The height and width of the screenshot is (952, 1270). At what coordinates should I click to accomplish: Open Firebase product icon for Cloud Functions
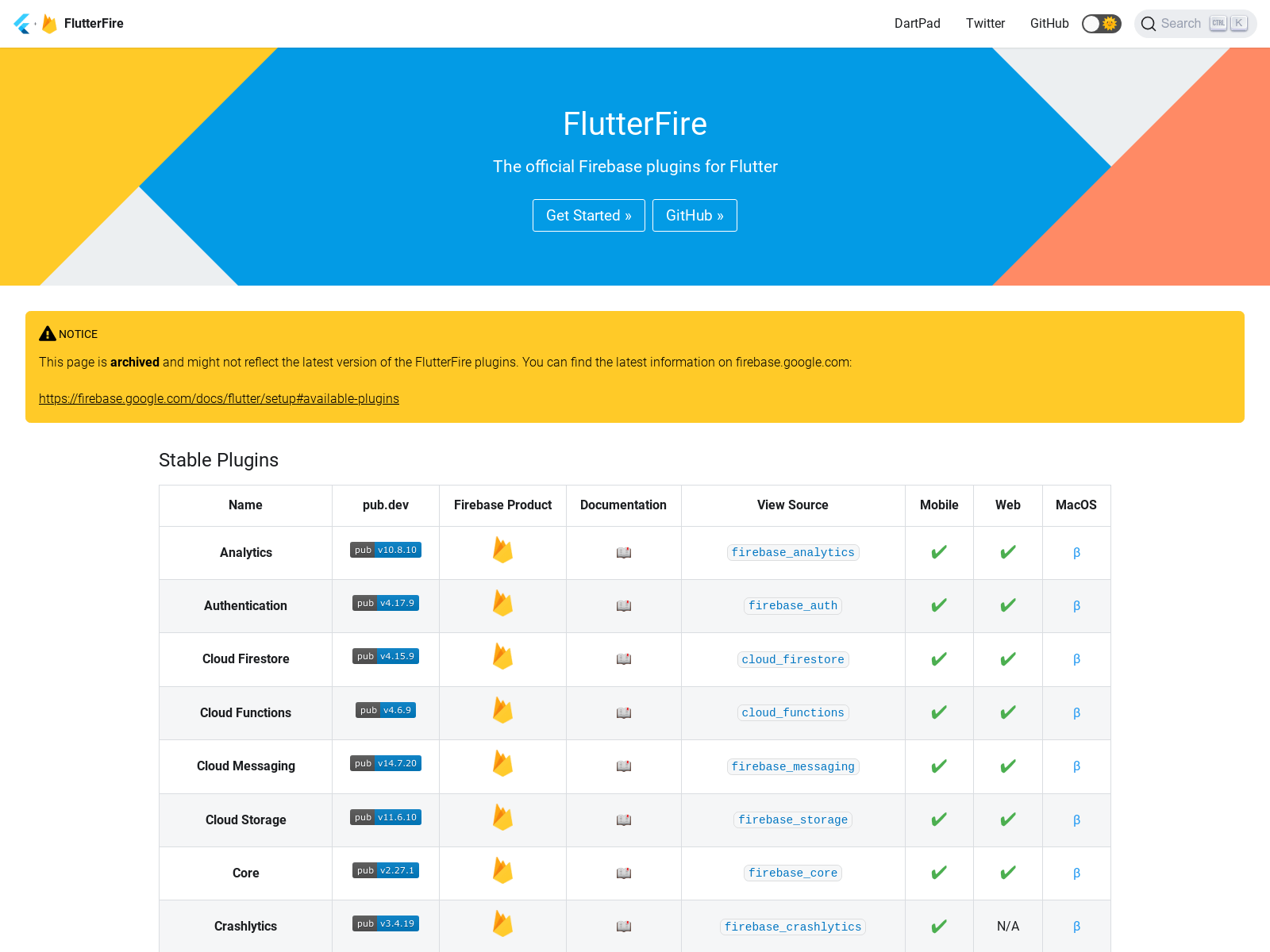tap(502, 710)
